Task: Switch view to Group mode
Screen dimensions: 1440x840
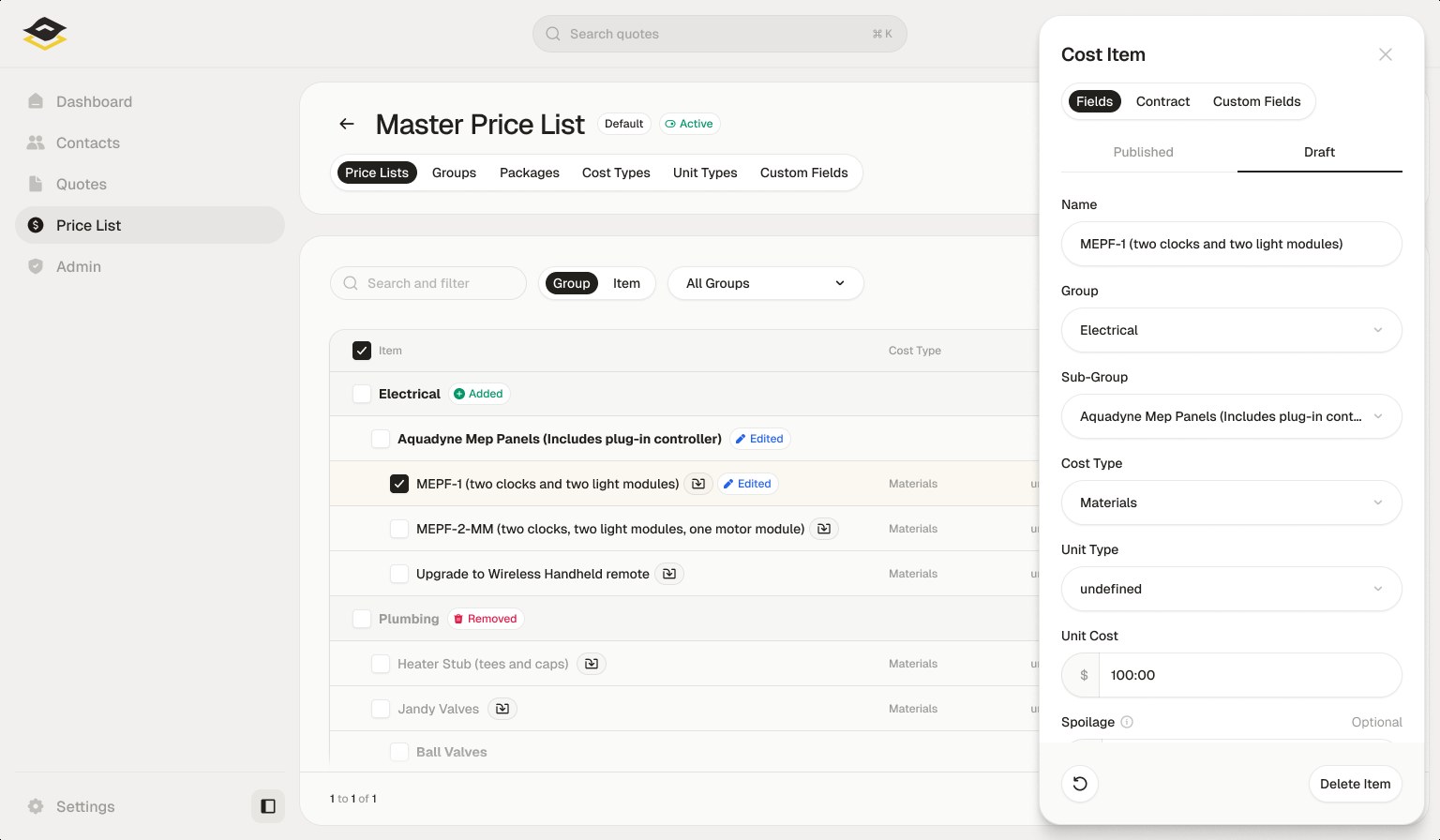Action: pyautogui.click(x=572, y=283)
